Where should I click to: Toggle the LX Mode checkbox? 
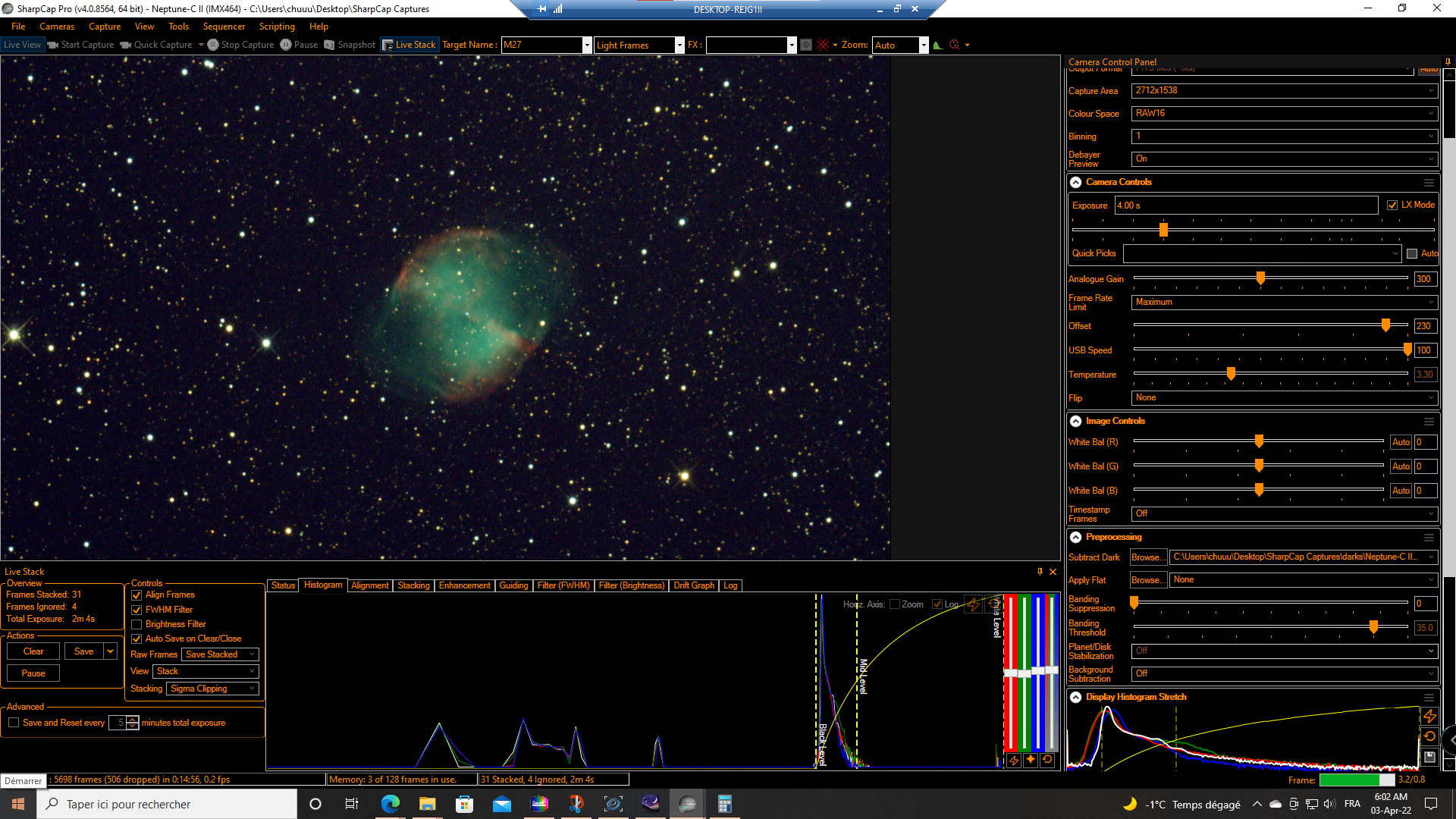click(x=1392, y=205)
